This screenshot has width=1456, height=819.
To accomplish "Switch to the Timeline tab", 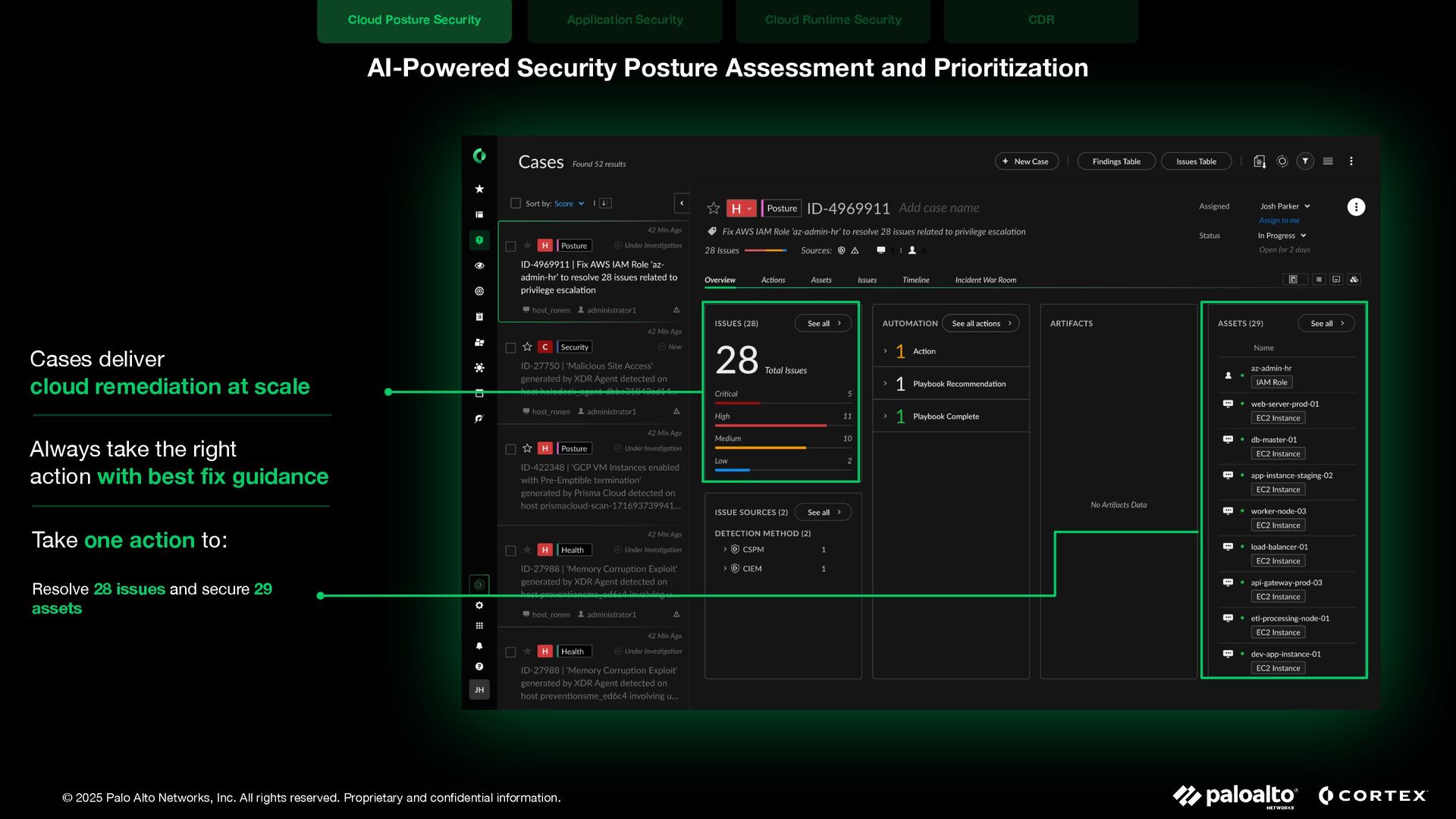I will [x=915, y=280].
